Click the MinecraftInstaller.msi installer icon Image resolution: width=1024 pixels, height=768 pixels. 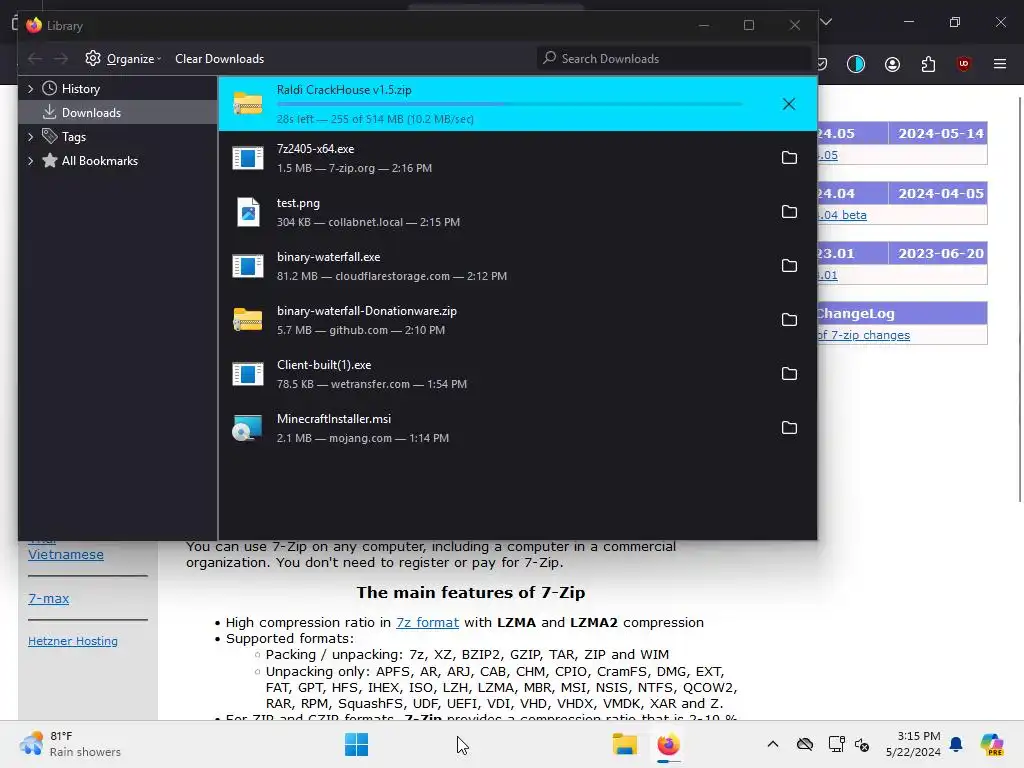coord(248,428)
